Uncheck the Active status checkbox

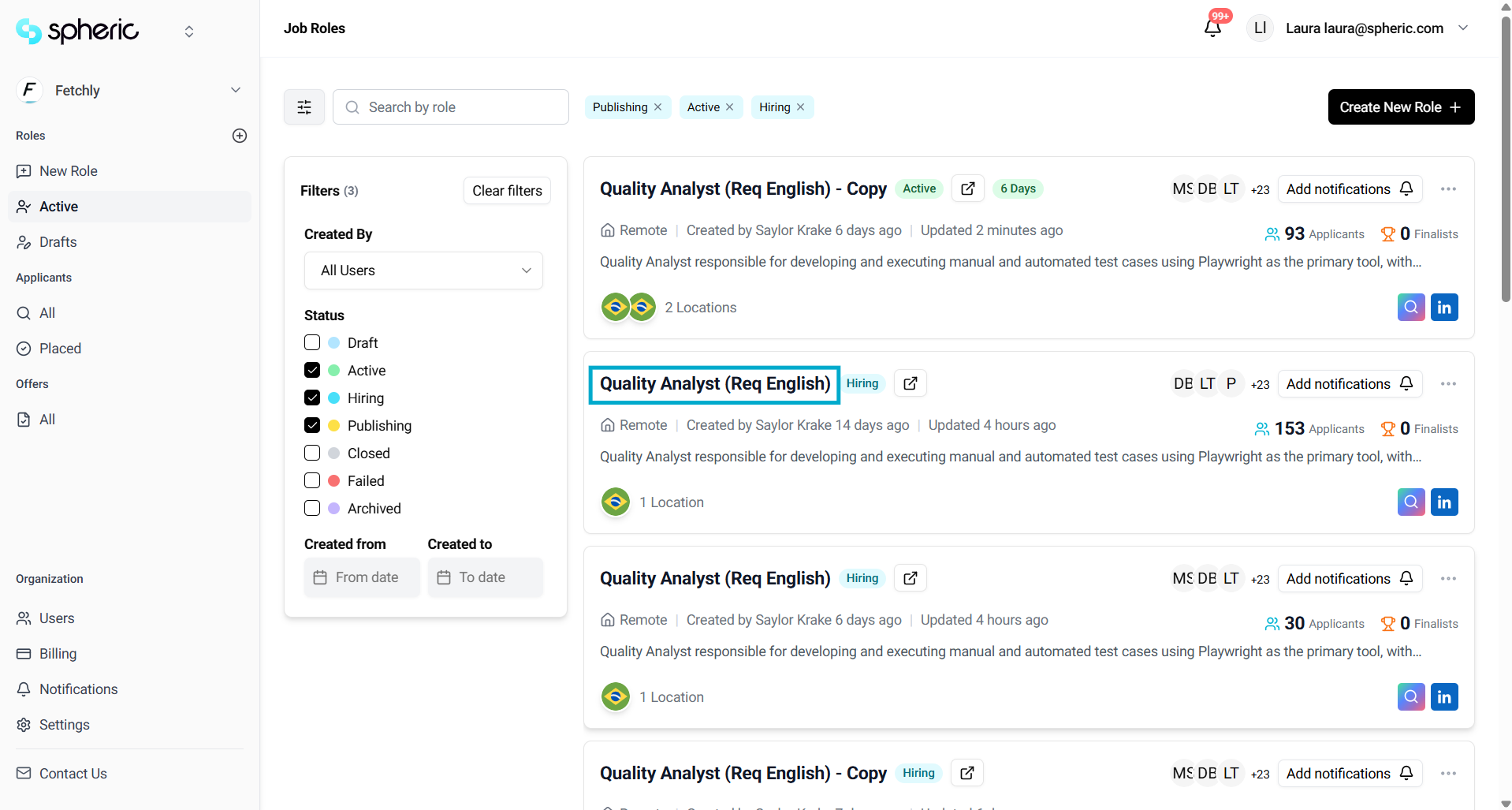312,371
